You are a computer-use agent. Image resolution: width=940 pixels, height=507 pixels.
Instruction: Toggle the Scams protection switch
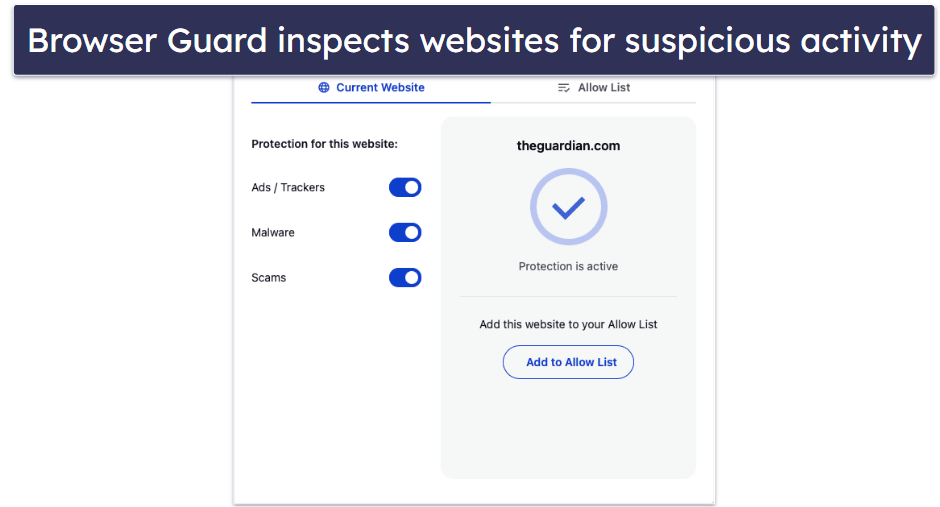tap(405, 278)
